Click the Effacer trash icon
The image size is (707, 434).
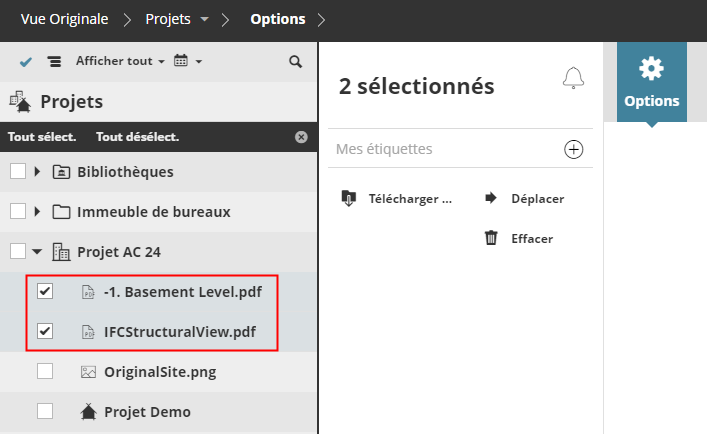pyautogui.click(x=491, y=238)
